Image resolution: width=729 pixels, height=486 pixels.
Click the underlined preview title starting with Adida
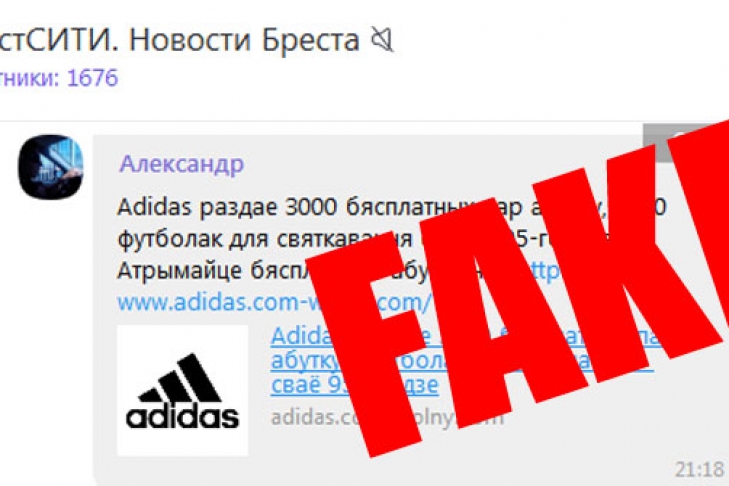pyautogui.click(x=465, y=337)
